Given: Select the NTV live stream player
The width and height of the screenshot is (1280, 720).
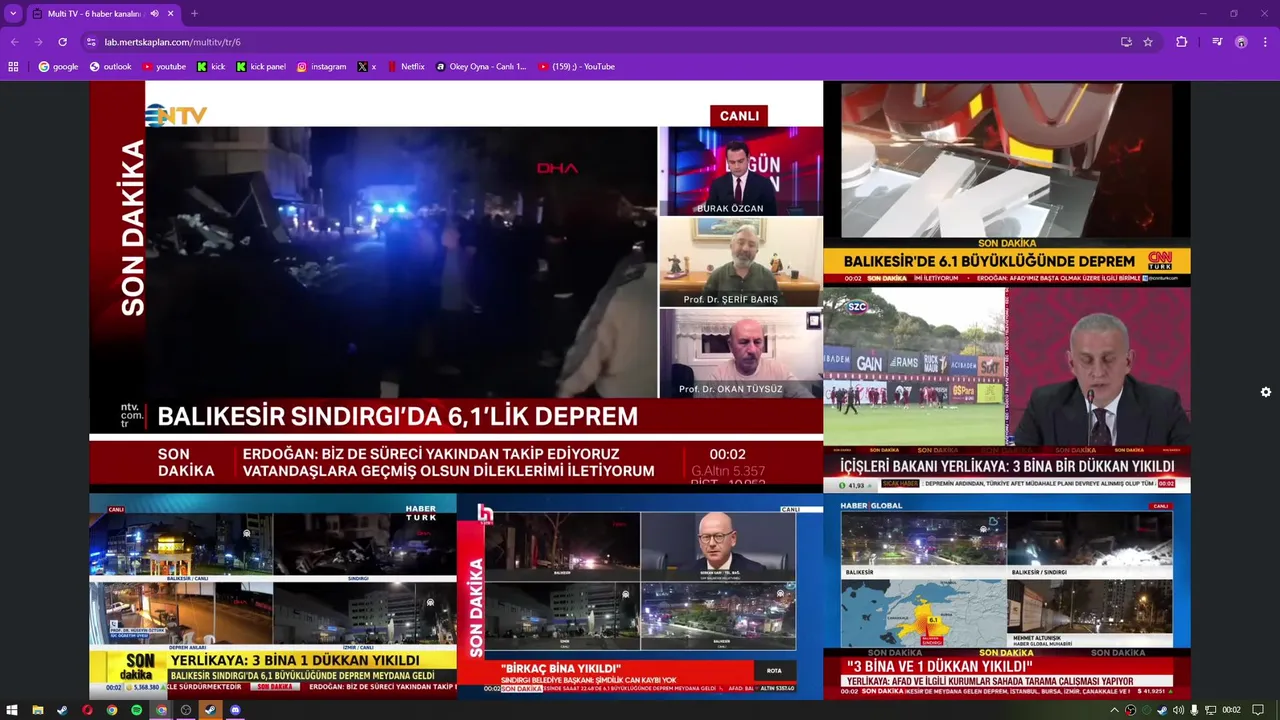Looking at the screenshot, I should (456, 285).
